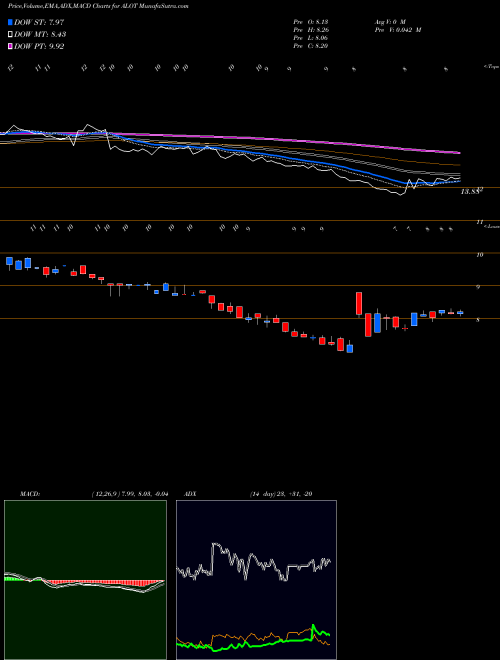Click the price axis label 11

coord(479,222)
